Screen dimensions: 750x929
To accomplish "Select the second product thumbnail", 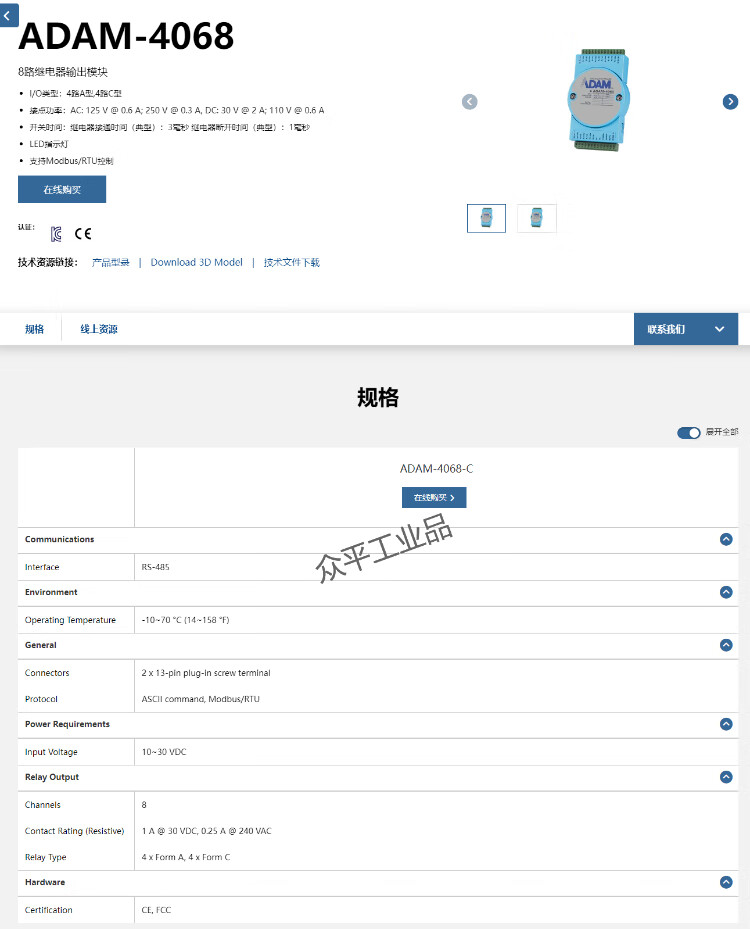I will [x=537, y=218].
